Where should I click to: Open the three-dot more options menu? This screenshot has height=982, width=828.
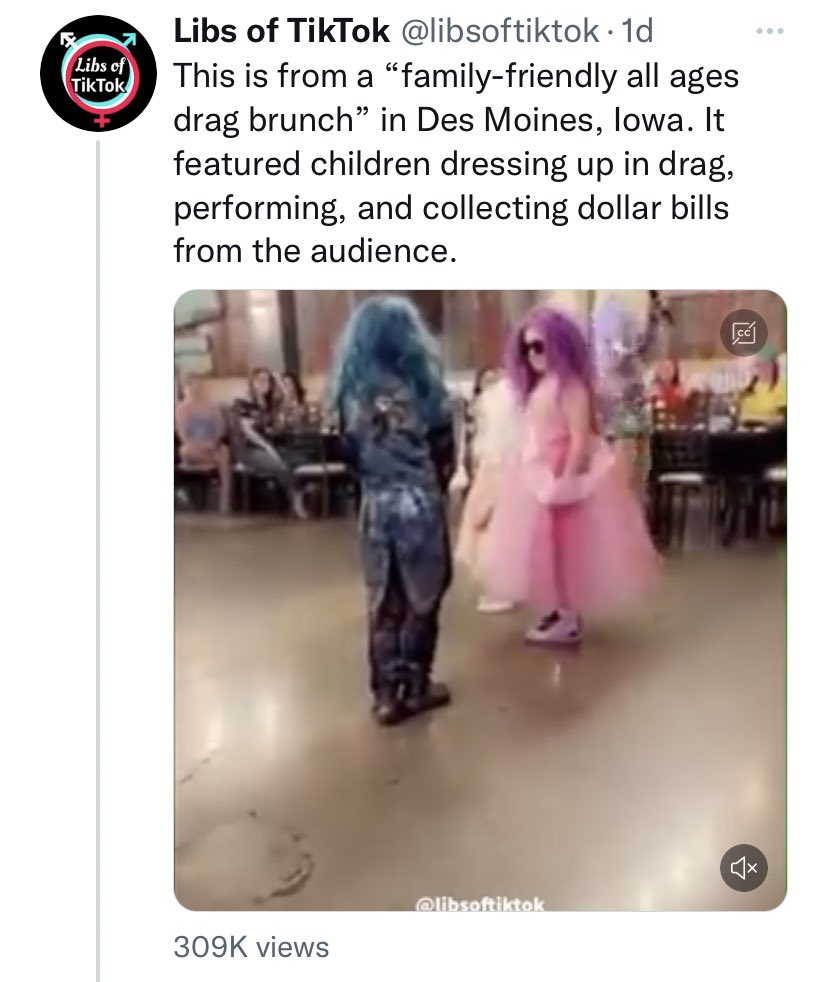tap(770, 31)
